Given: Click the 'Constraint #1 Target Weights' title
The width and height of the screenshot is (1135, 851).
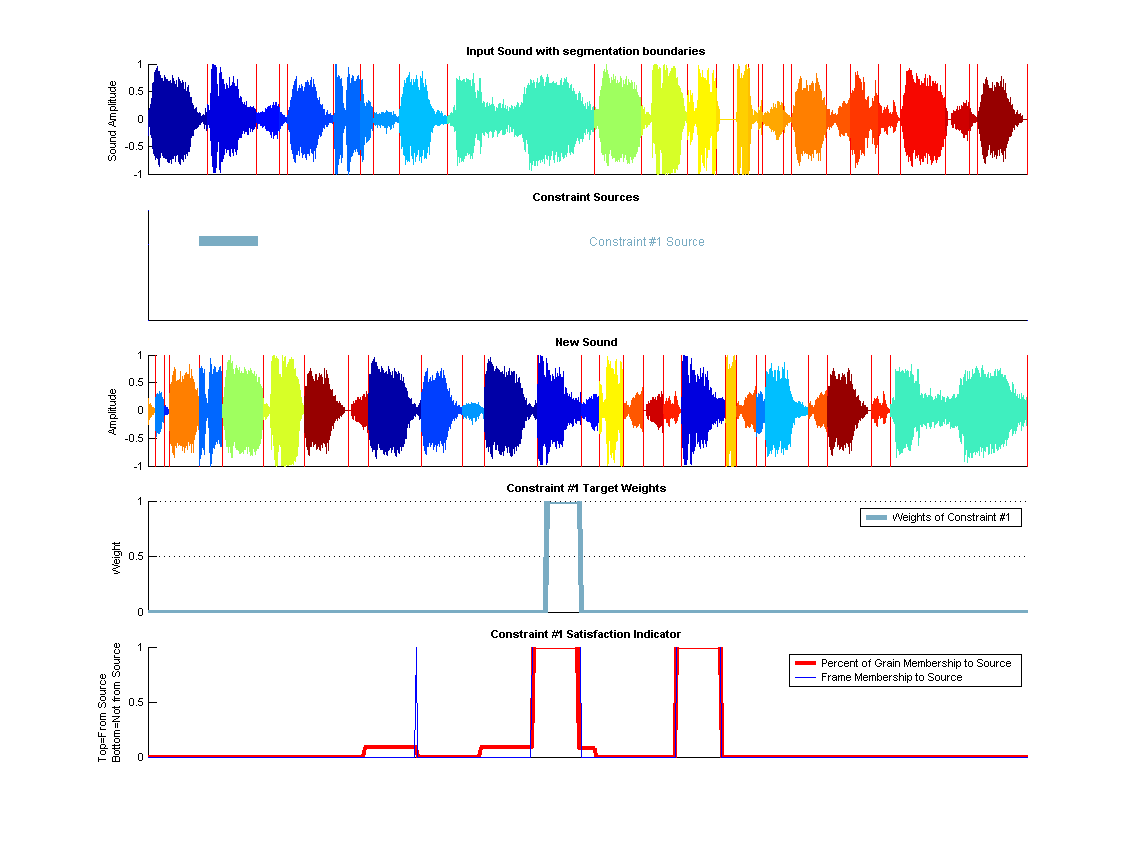Looking at the screenshot, I should pos(586,488).
